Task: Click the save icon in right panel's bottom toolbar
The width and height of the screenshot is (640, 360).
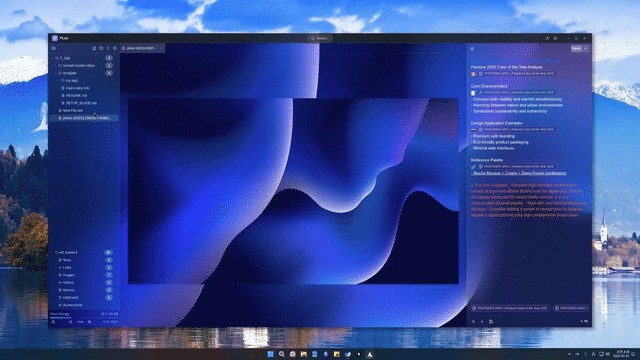Action: (491, 322)
